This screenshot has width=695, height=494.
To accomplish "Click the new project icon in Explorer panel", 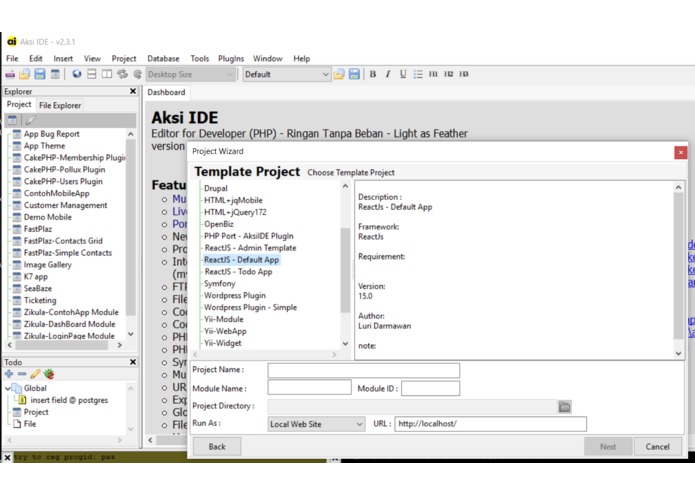I will click(12, 120).
